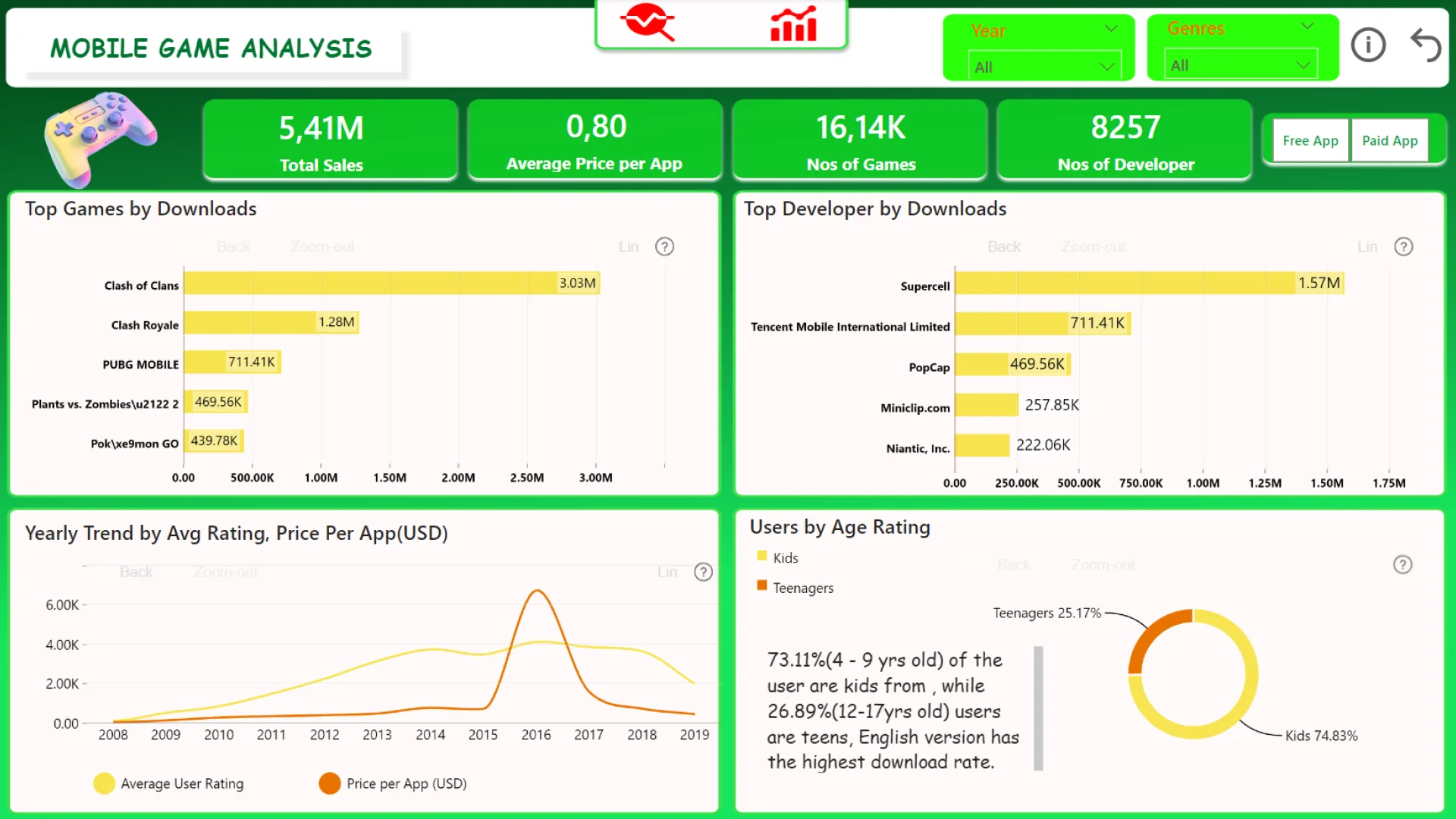Click the text box vertical scrollbar

(1038, 708)
